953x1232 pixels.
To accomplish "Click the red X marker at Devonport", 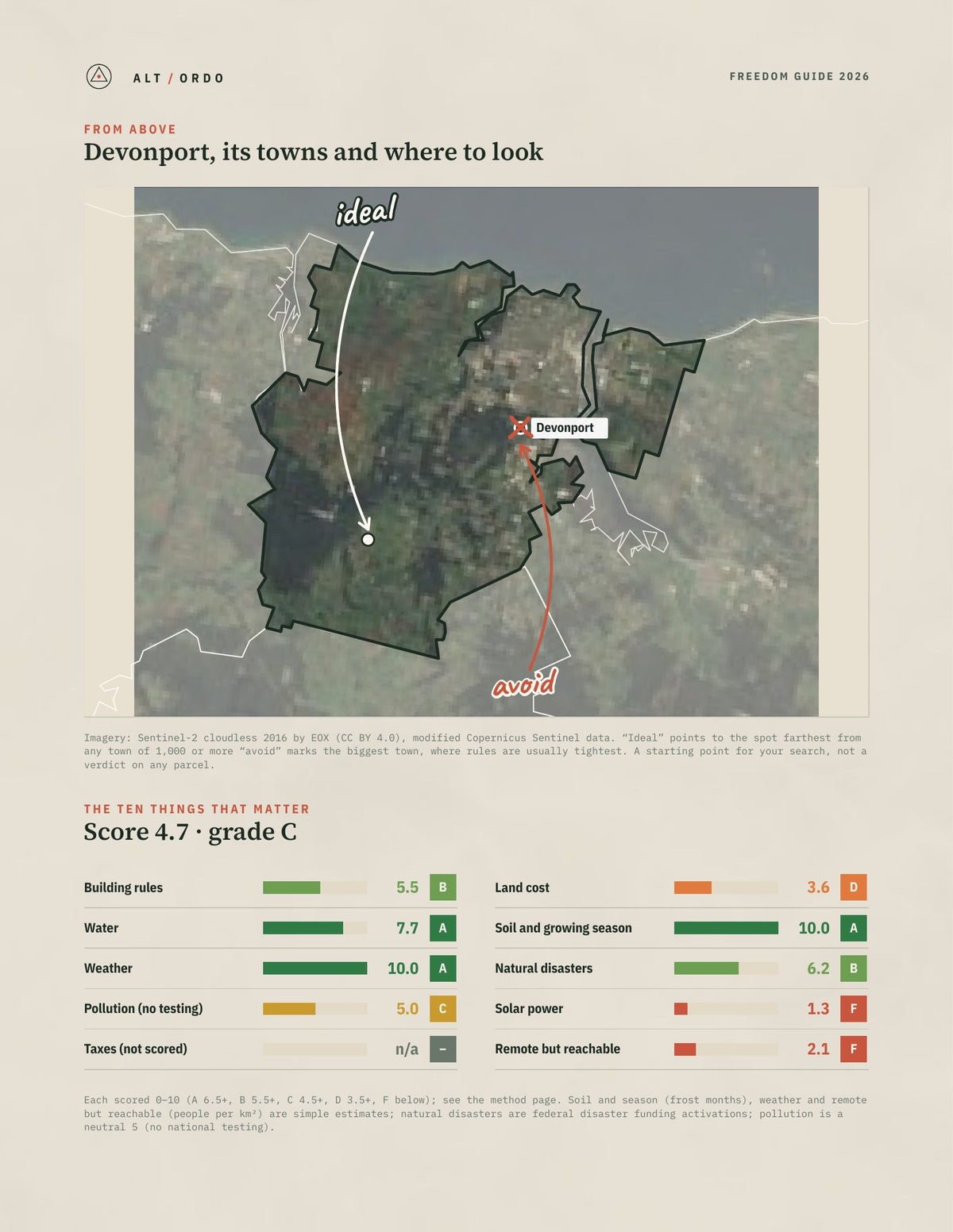I will (x=519, y=427).
